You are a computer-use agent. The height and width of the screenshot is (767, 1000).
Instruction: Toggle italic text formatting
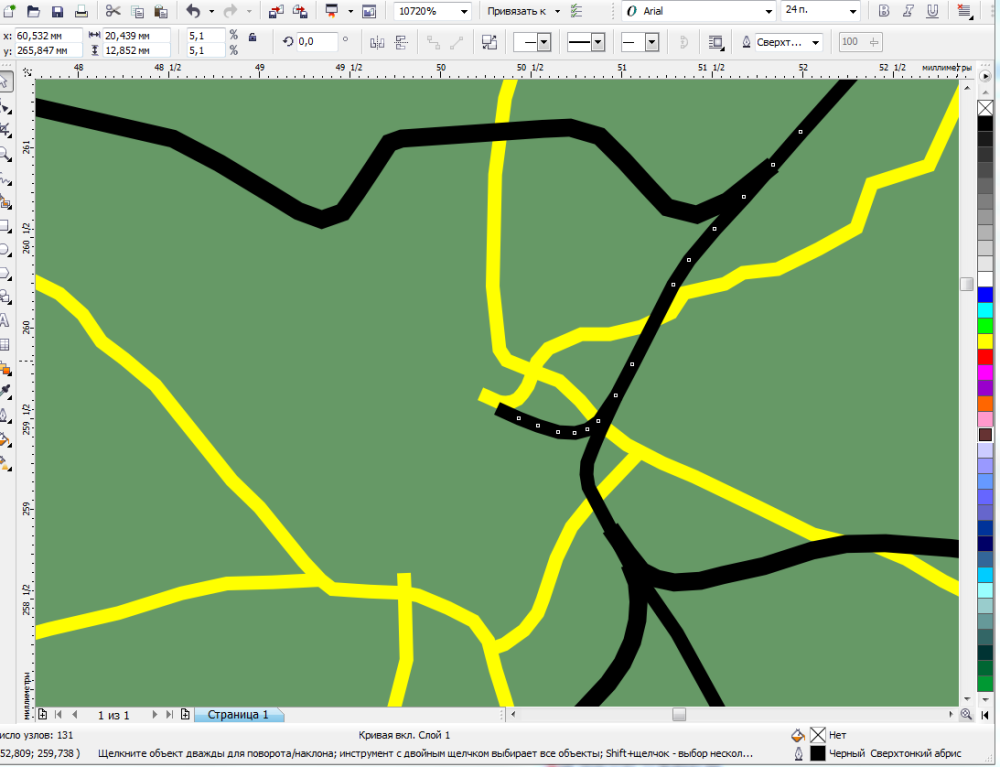[x=908, y=11]
